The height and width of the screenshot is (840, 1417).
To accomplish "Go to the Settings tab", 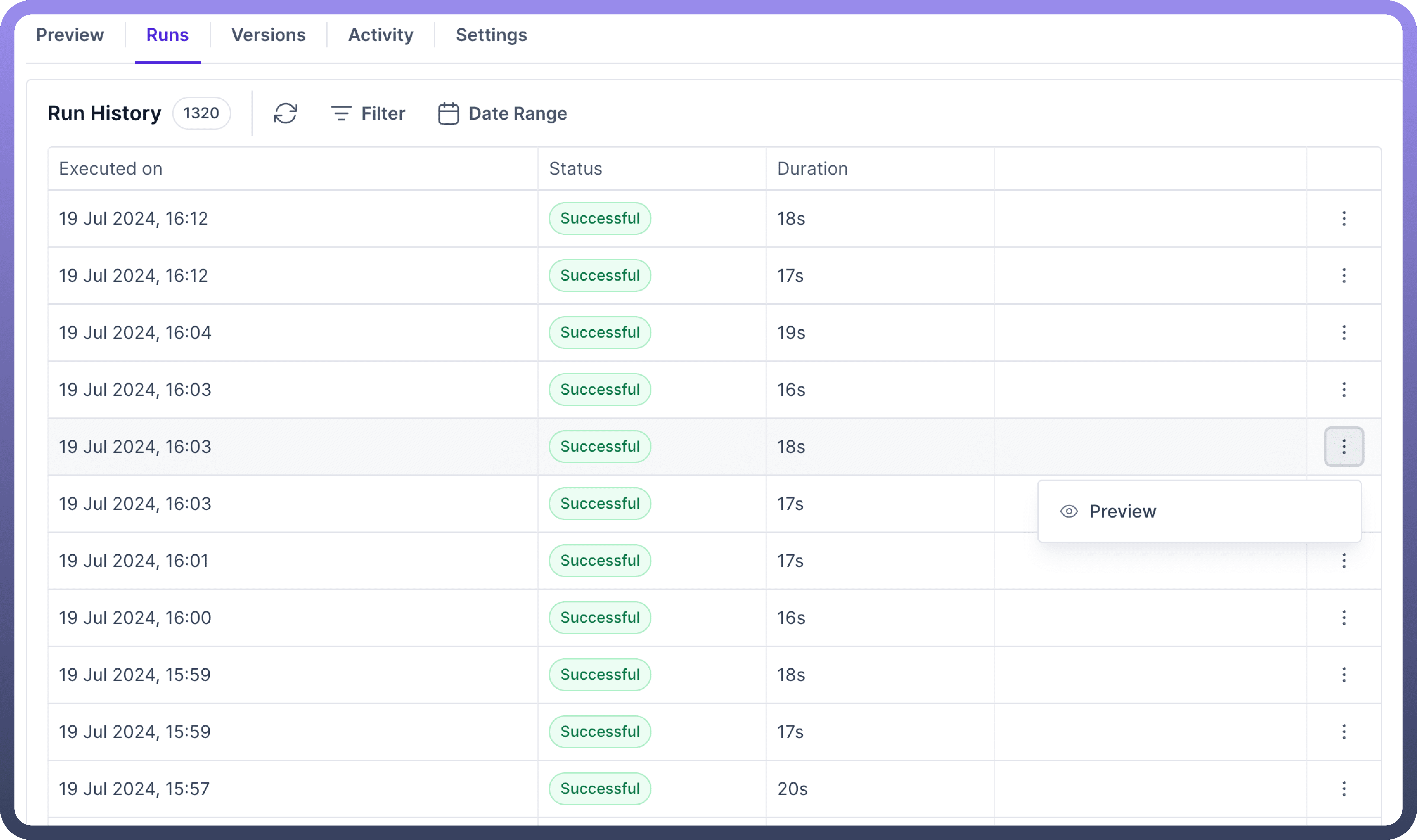I will (x=491, y=35).
